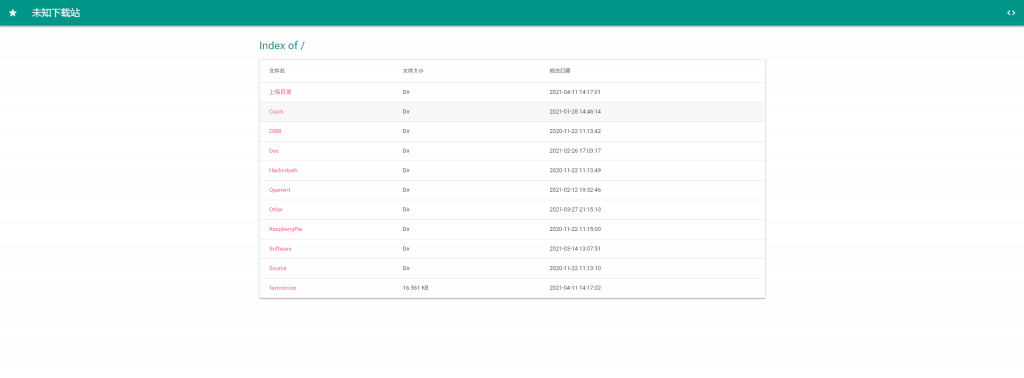This screenshot has width=1024, height=378.
Task: Open the Crack folder
Action: (276, 112)
